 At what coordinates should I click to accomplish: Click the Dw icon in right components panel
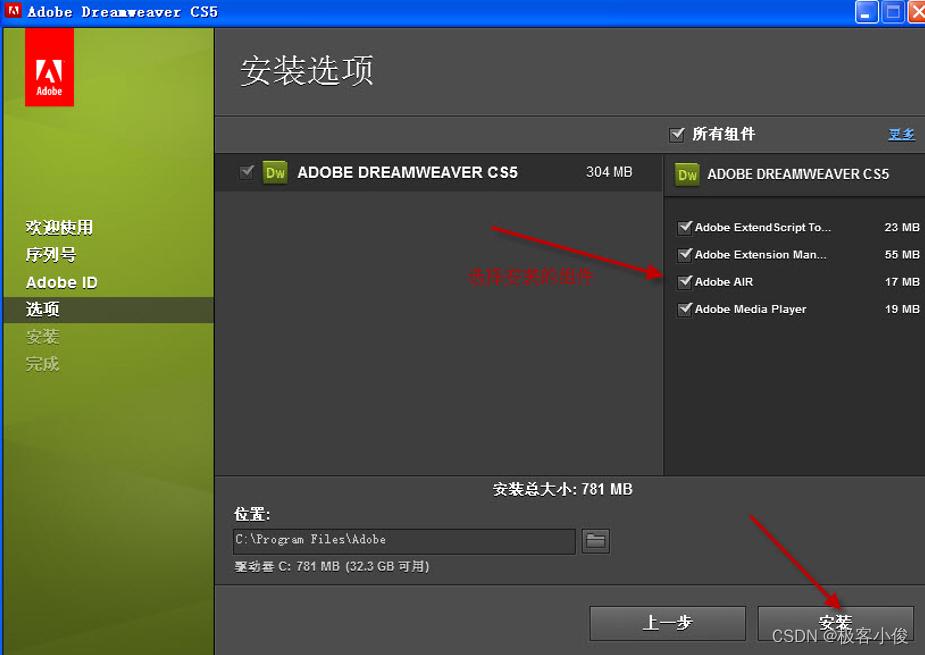tap(687, 175)
